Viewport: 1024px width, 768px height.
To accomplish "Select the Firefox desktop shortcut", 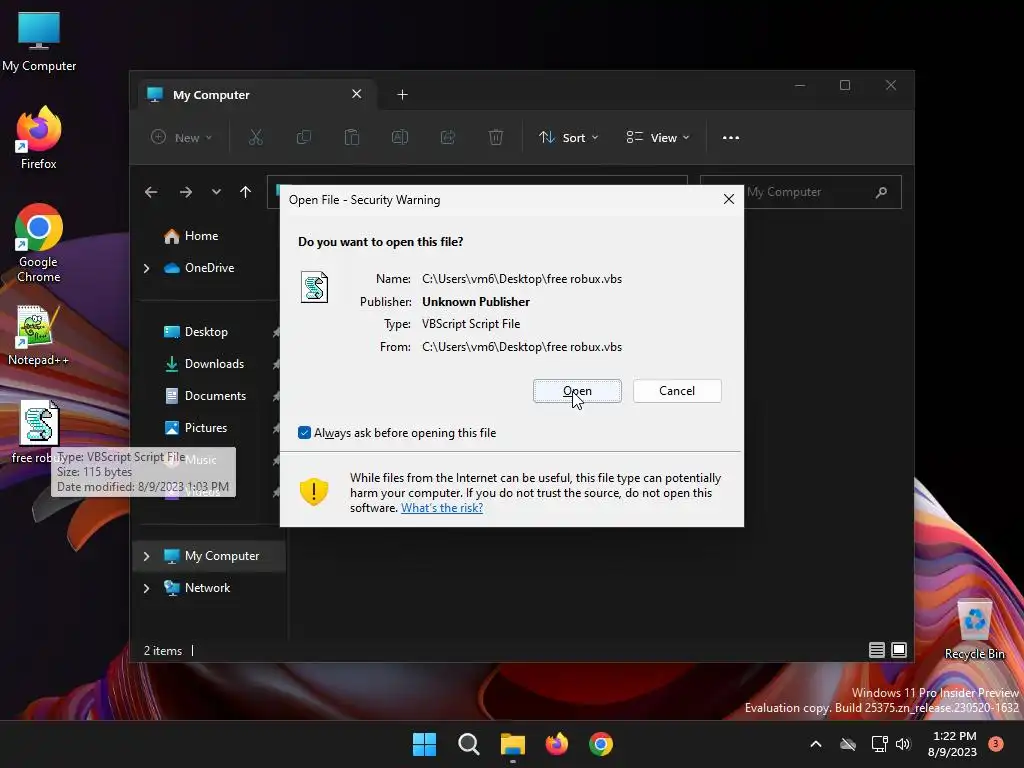I will (39, 138).
